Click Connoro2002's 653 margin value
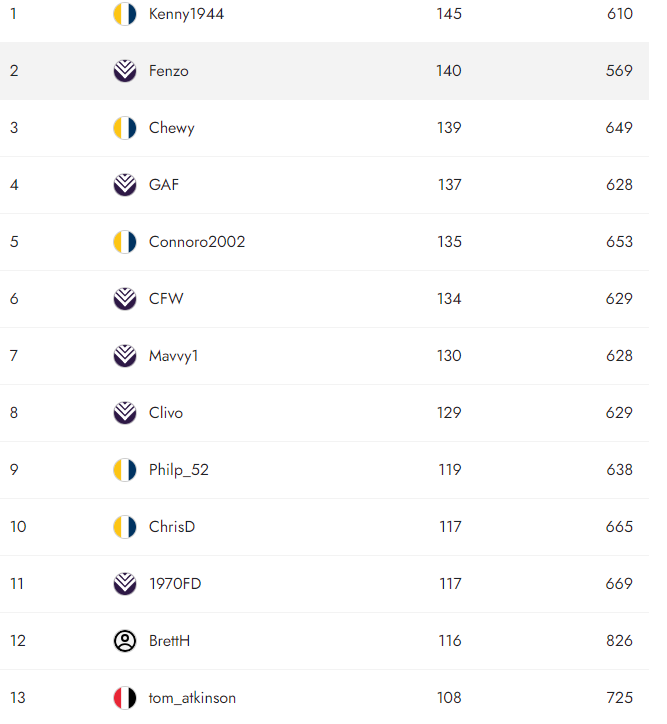 [620, 242]
